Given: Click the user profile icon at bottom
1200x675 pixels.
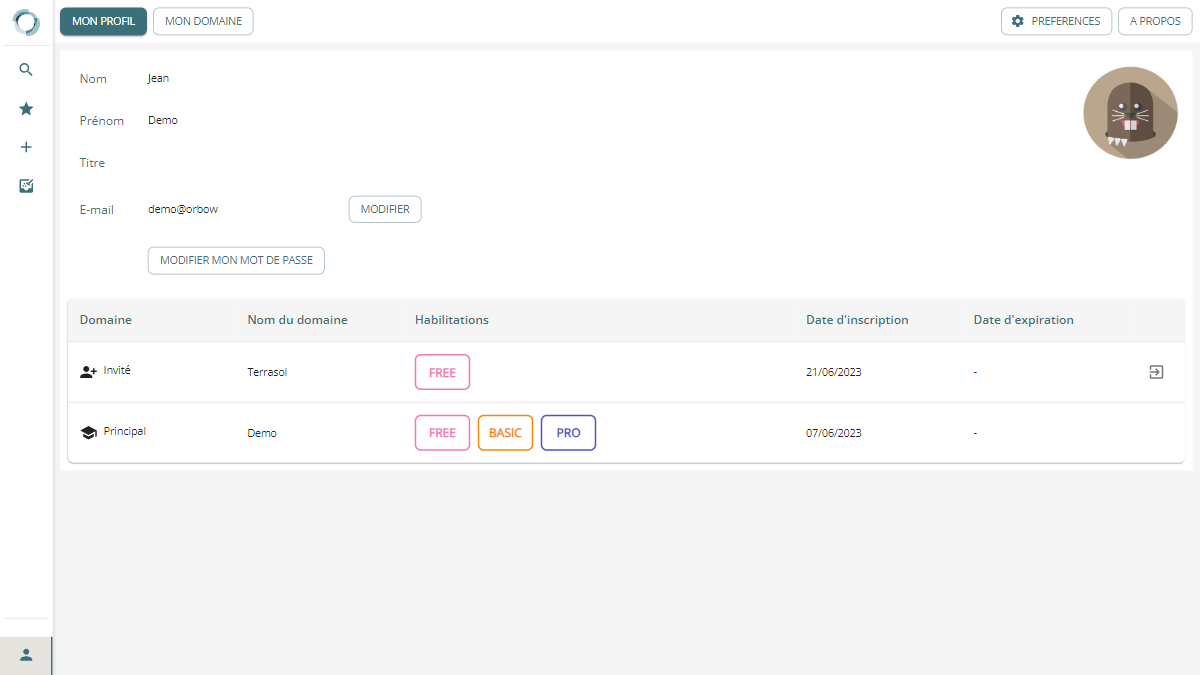Looking at the screenshot, I should tap(26, 655).
